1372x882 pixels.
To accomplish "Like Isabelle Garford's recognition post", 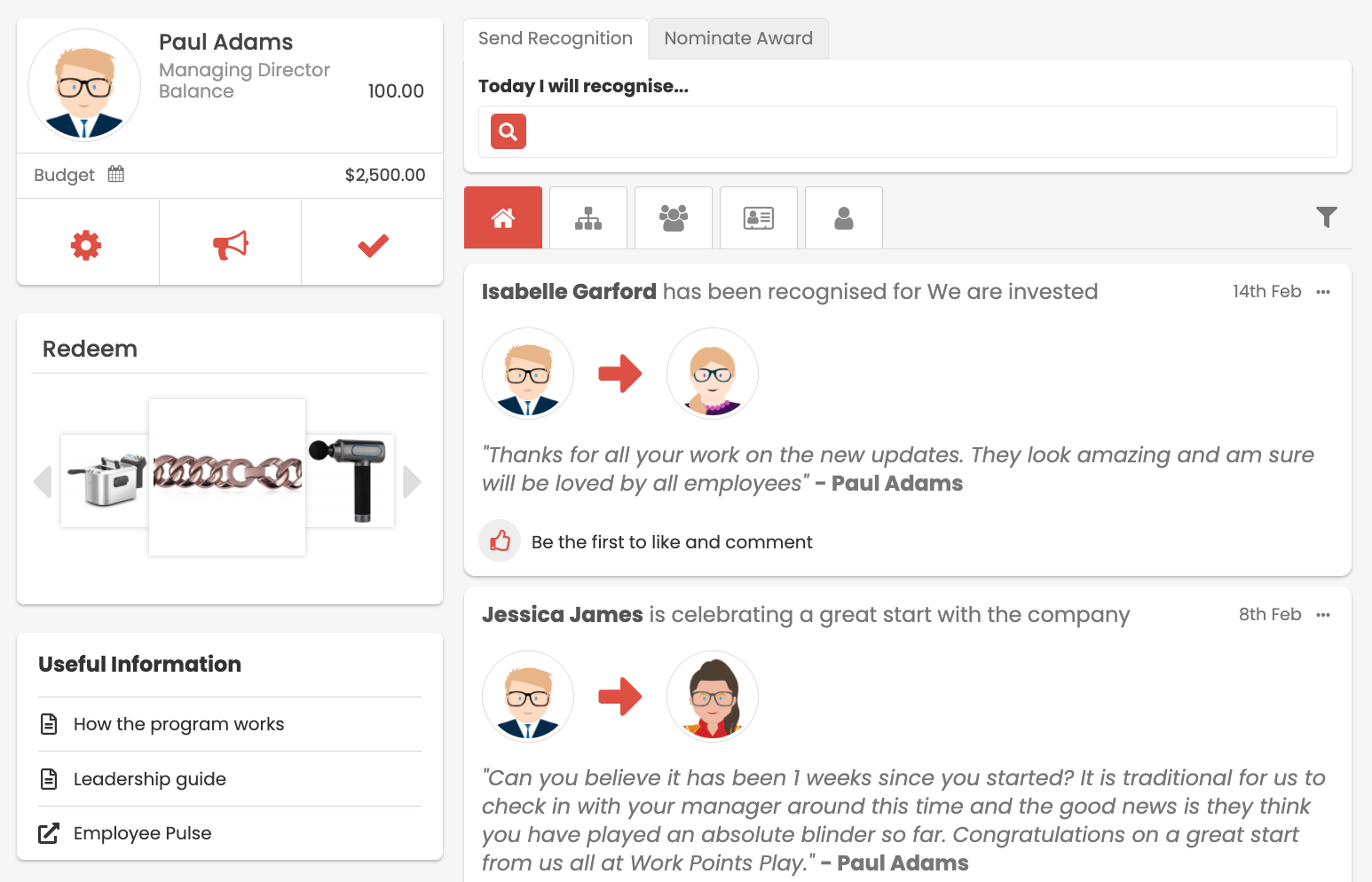I will click(501, 541).
